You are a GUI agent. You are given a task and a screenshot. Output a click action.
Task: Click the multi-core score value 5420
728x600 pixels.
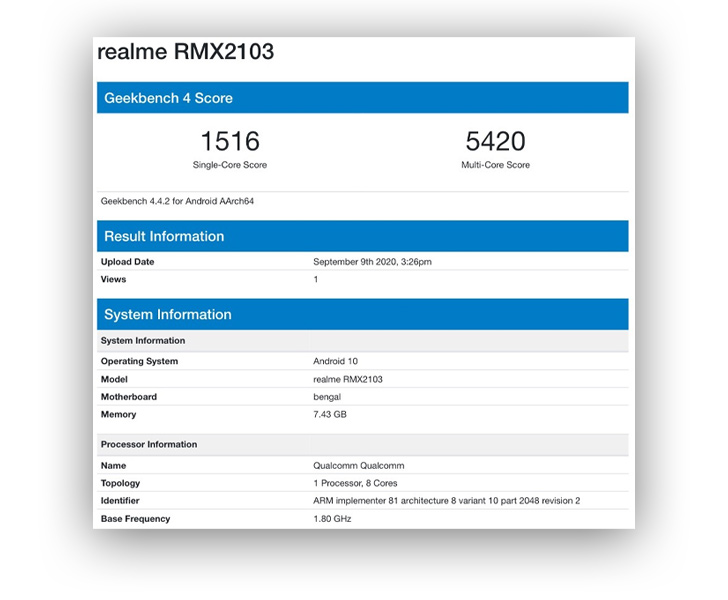pyautogui.click(x=495, y=141)
